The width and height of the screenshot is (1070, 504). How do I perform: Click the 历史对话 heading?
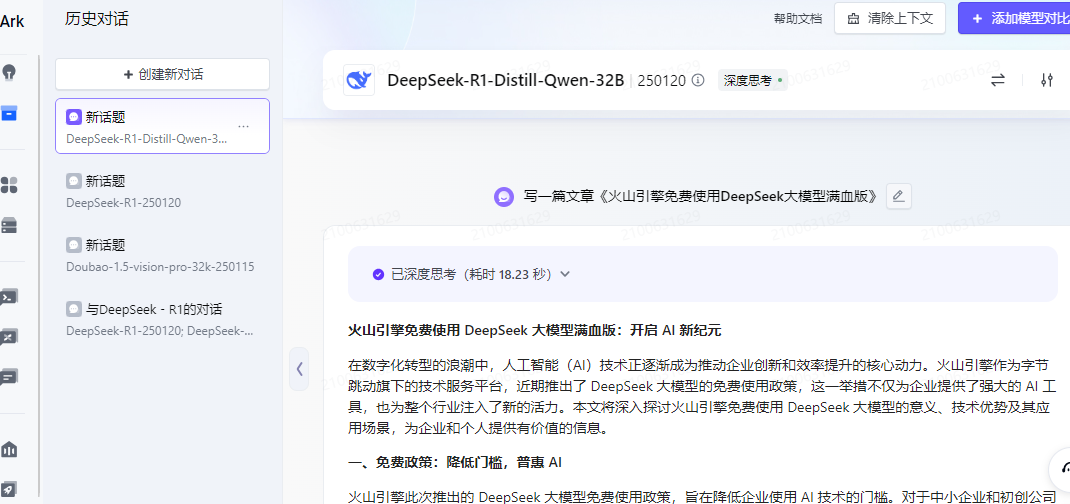click(x=97, y=19)
